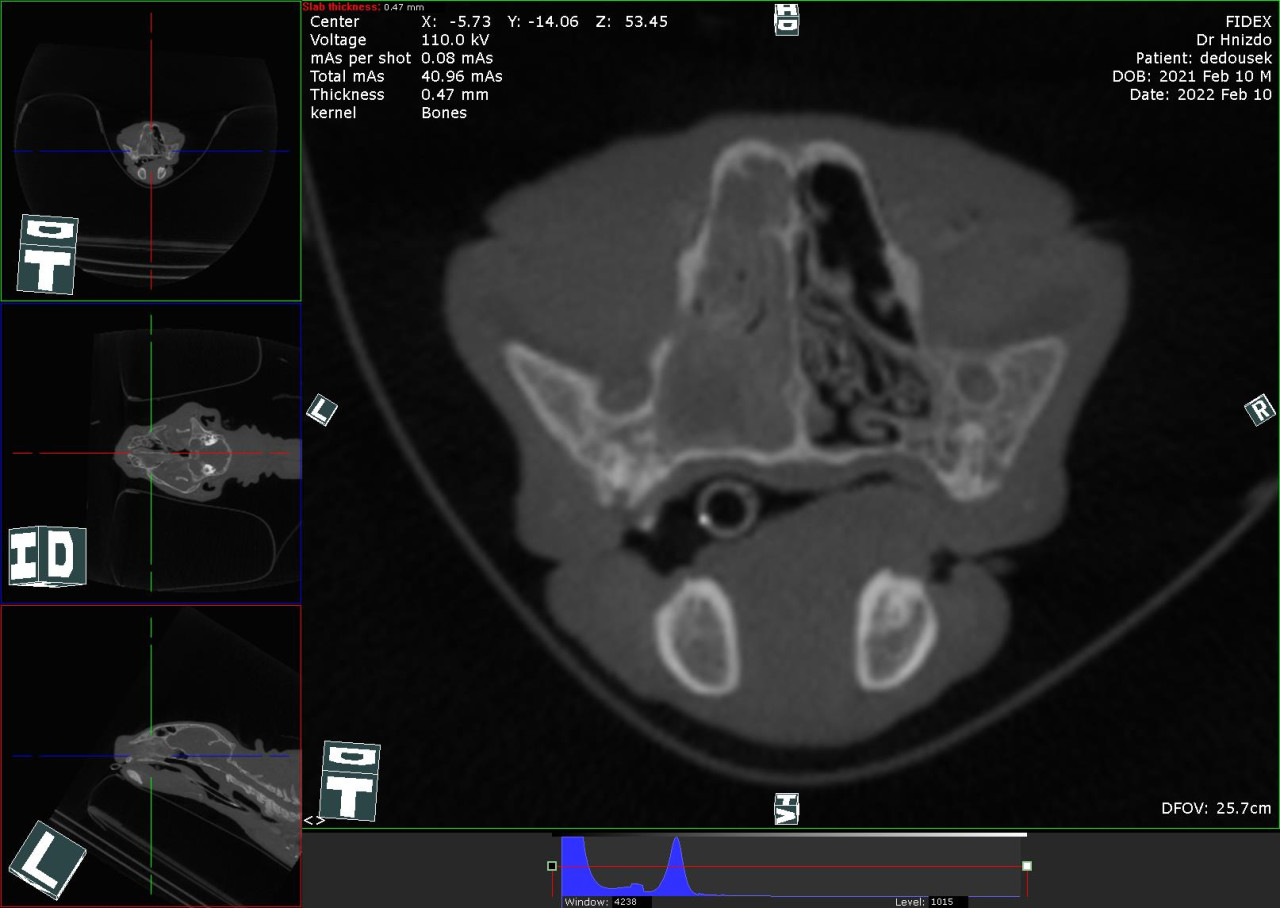This screenshot has height=908, width=1280.
Task: Click the red Slab thickness label
Action: coord(341,6)
